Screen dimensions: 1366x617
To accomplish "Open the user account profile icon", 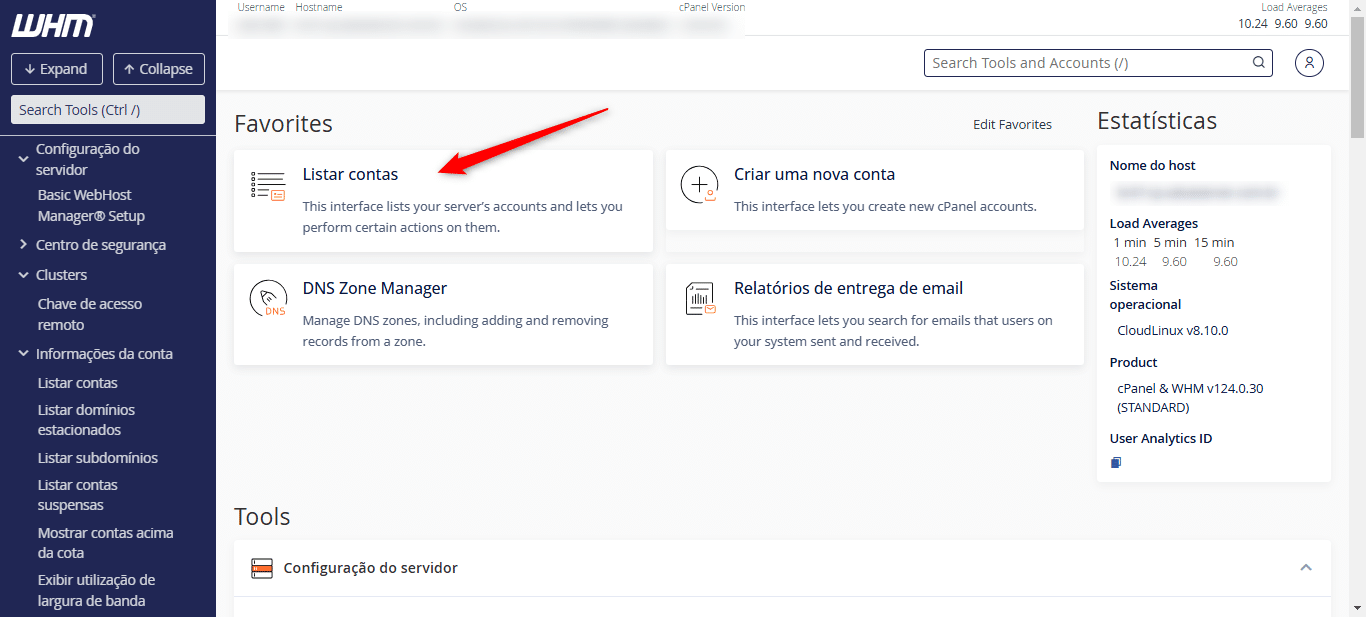I will pos(1309,63).
